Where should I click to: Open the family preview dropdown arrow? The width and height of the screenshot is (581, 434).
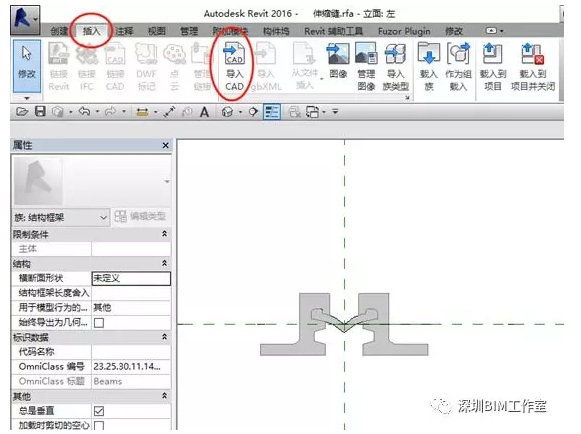[x=167, y=181]
